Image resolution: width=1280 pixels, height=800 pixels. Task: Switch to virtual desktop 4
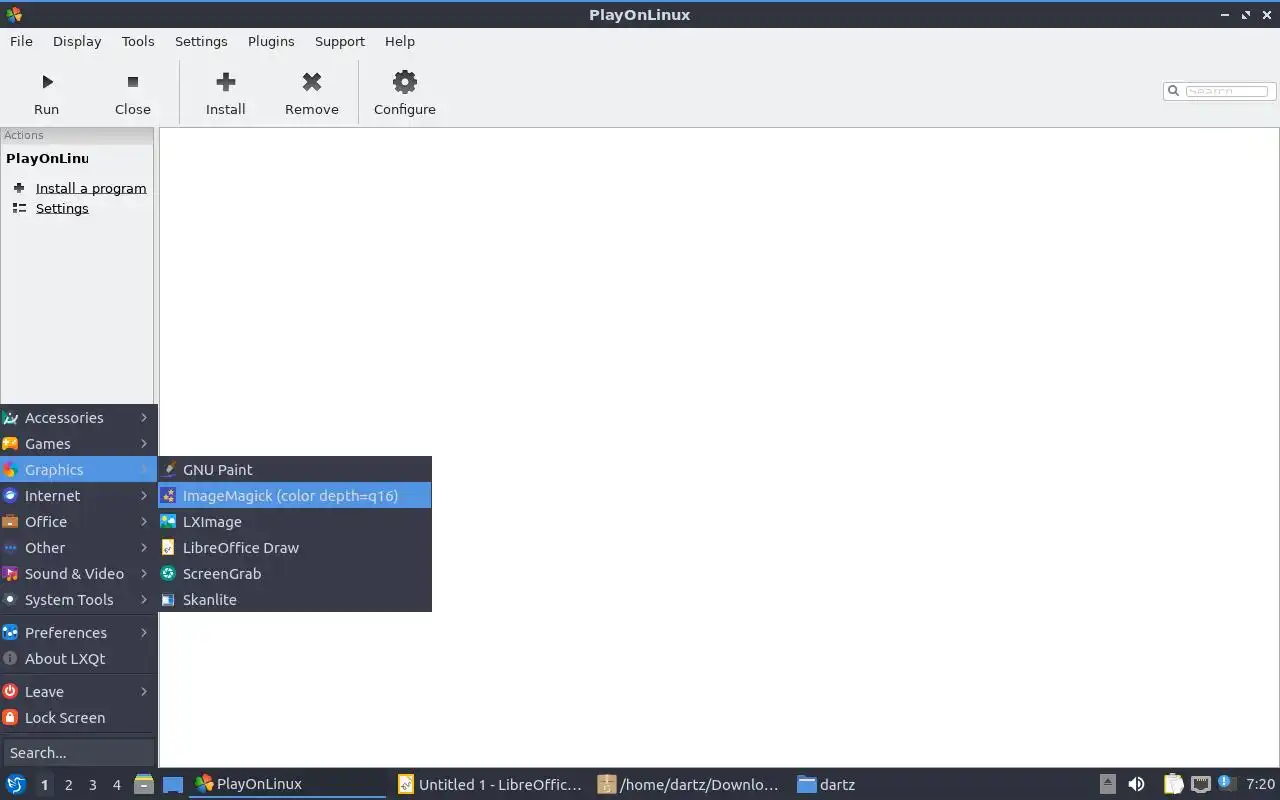[x=116, y=785]
